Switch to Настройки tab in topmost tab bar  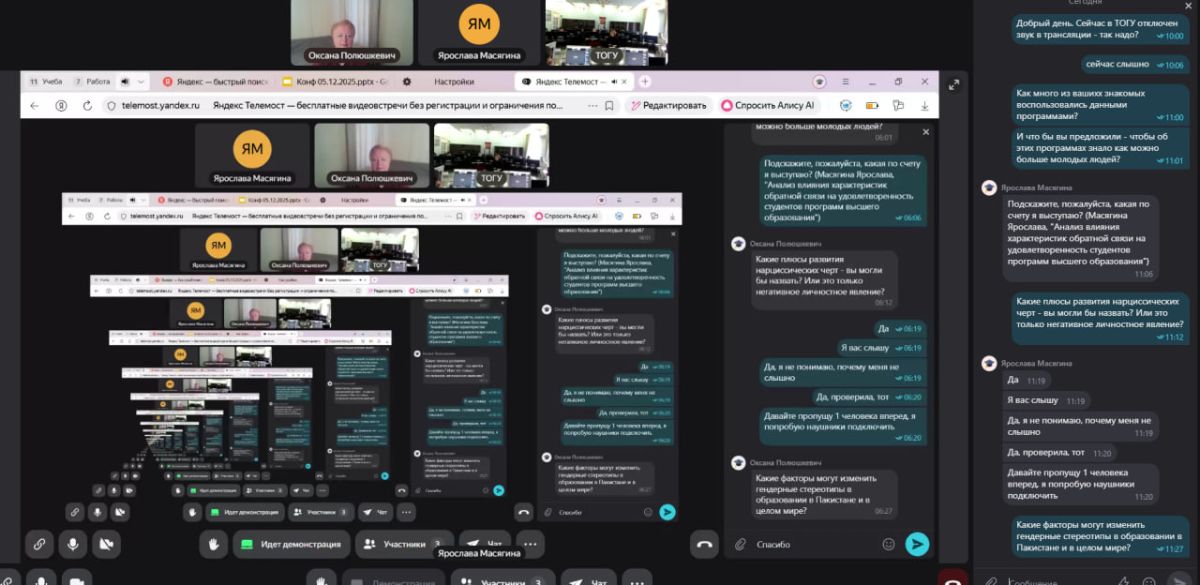tap(455, 81)
